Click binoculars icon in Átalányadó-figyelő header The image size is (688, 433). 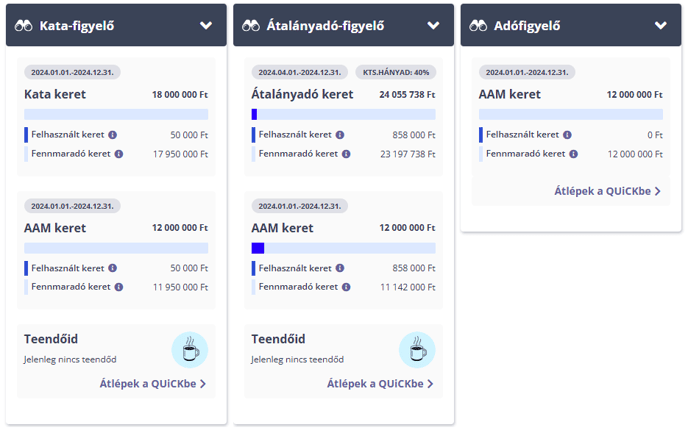252,25
